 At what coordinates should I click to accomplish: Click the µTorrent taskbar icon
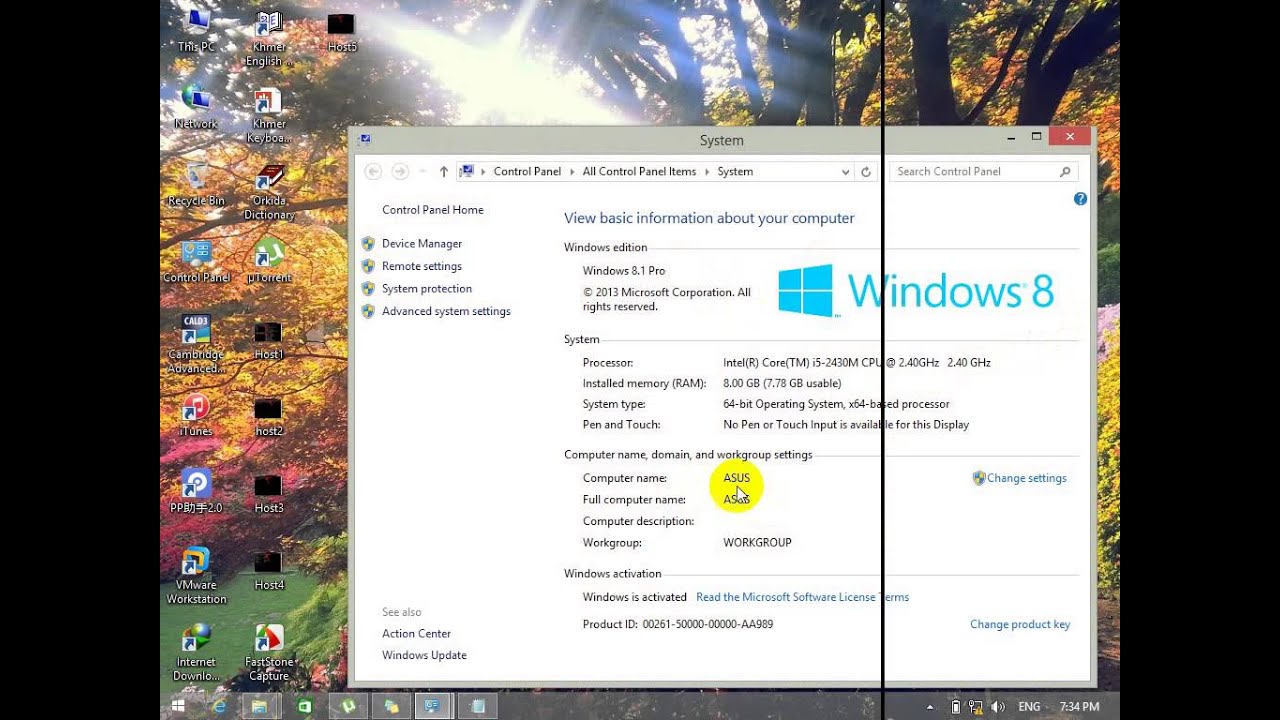point(349,706)
